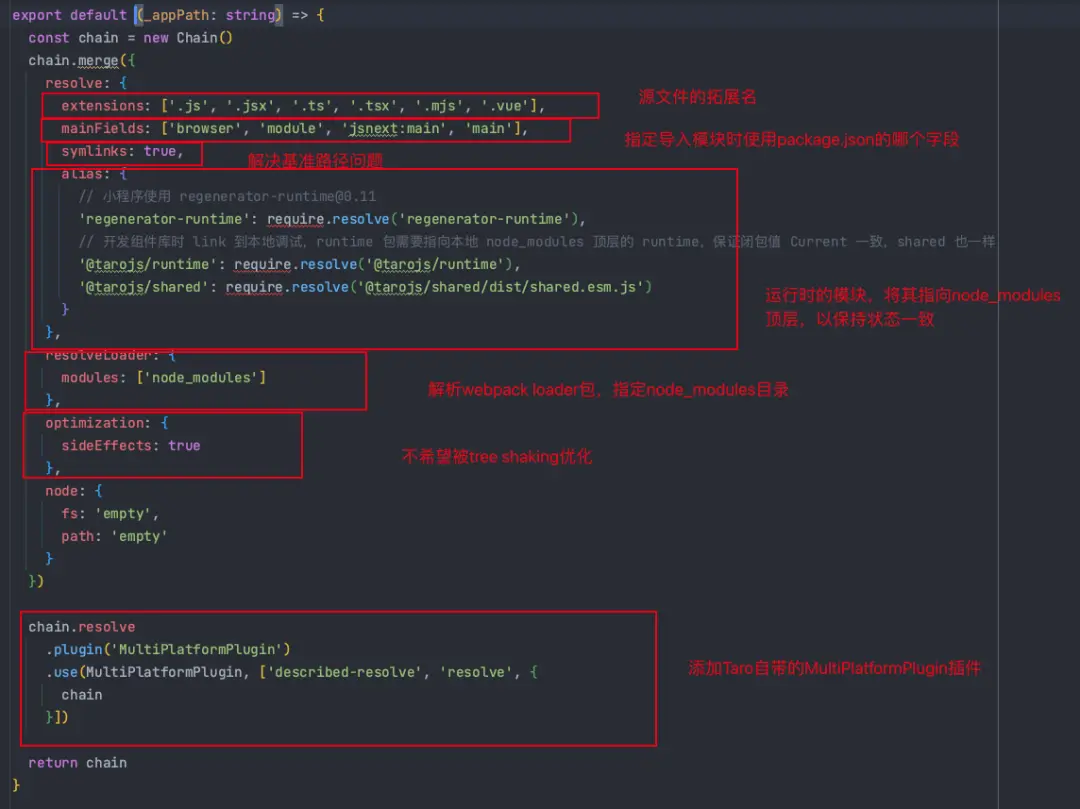Viewport: 1080px width, 809px height.
Task: Click the 'extensions:' property key
Action: [105, 106]
